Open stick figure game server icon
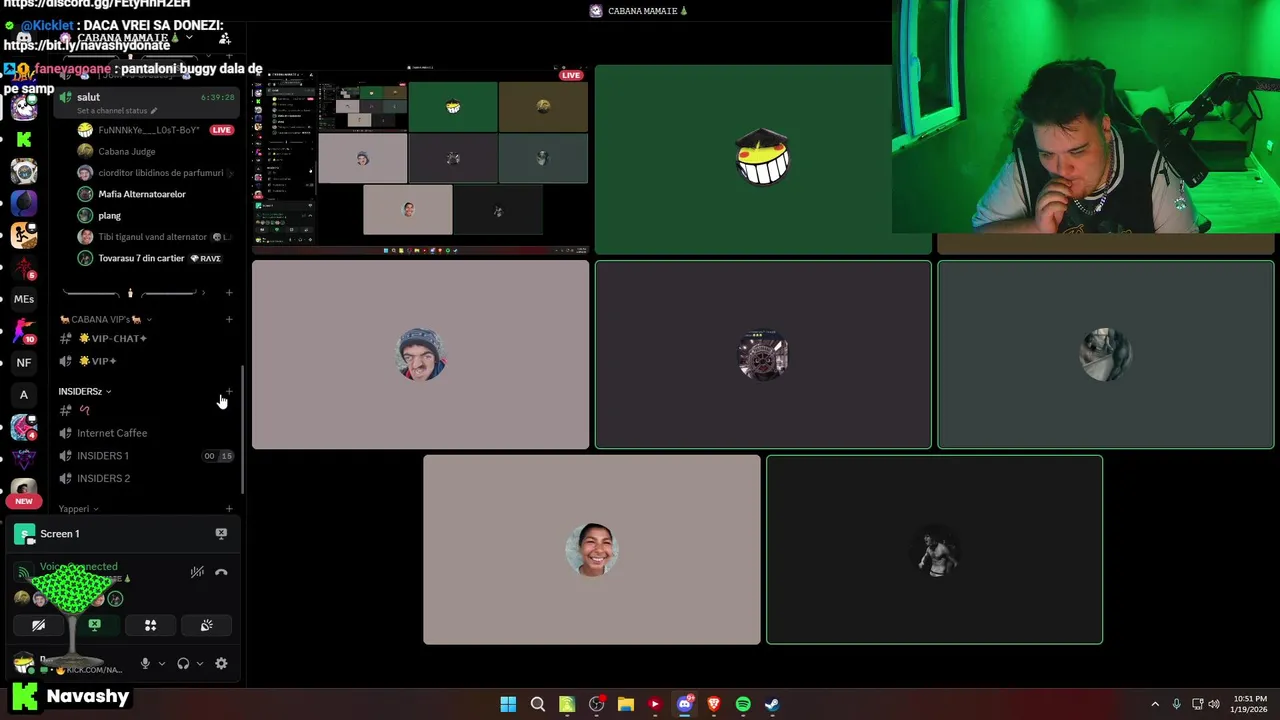The height and width of the screenshot is (720, 1280). click(x=24, y=236)
